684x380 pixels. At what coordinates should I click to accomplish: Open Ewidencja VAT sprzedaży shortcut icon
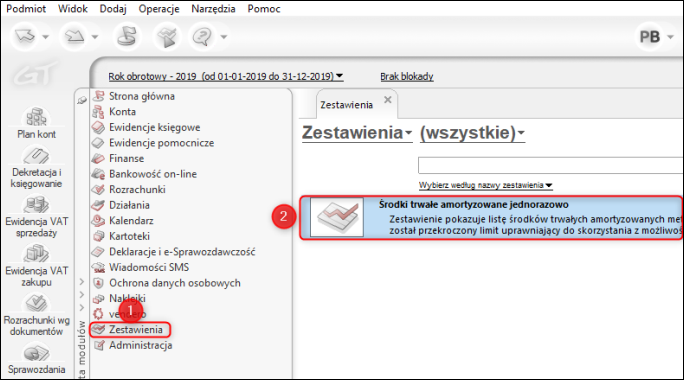click(37, 205)
